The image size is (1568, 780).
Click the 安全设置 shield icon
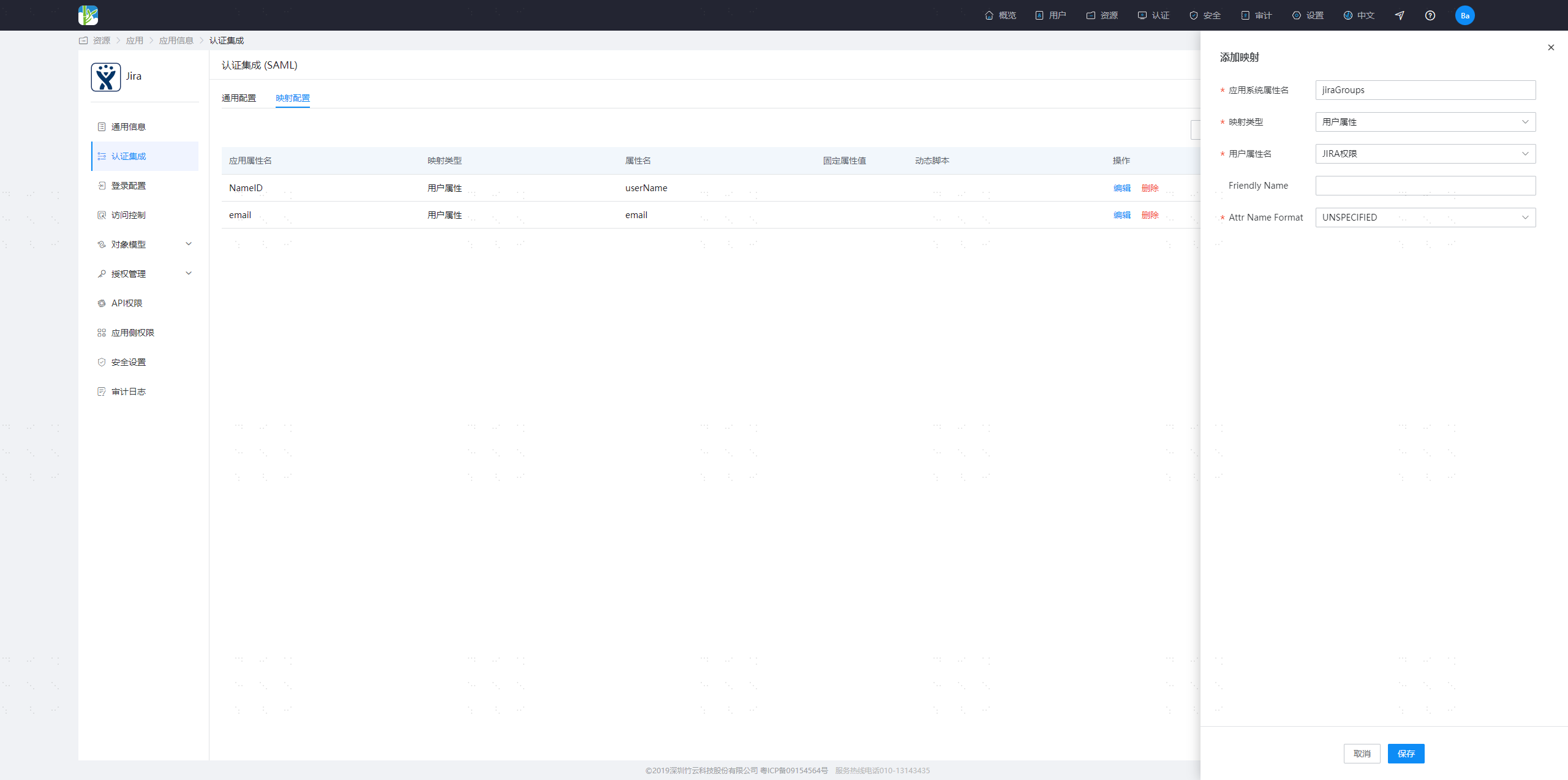pos(102,362)
